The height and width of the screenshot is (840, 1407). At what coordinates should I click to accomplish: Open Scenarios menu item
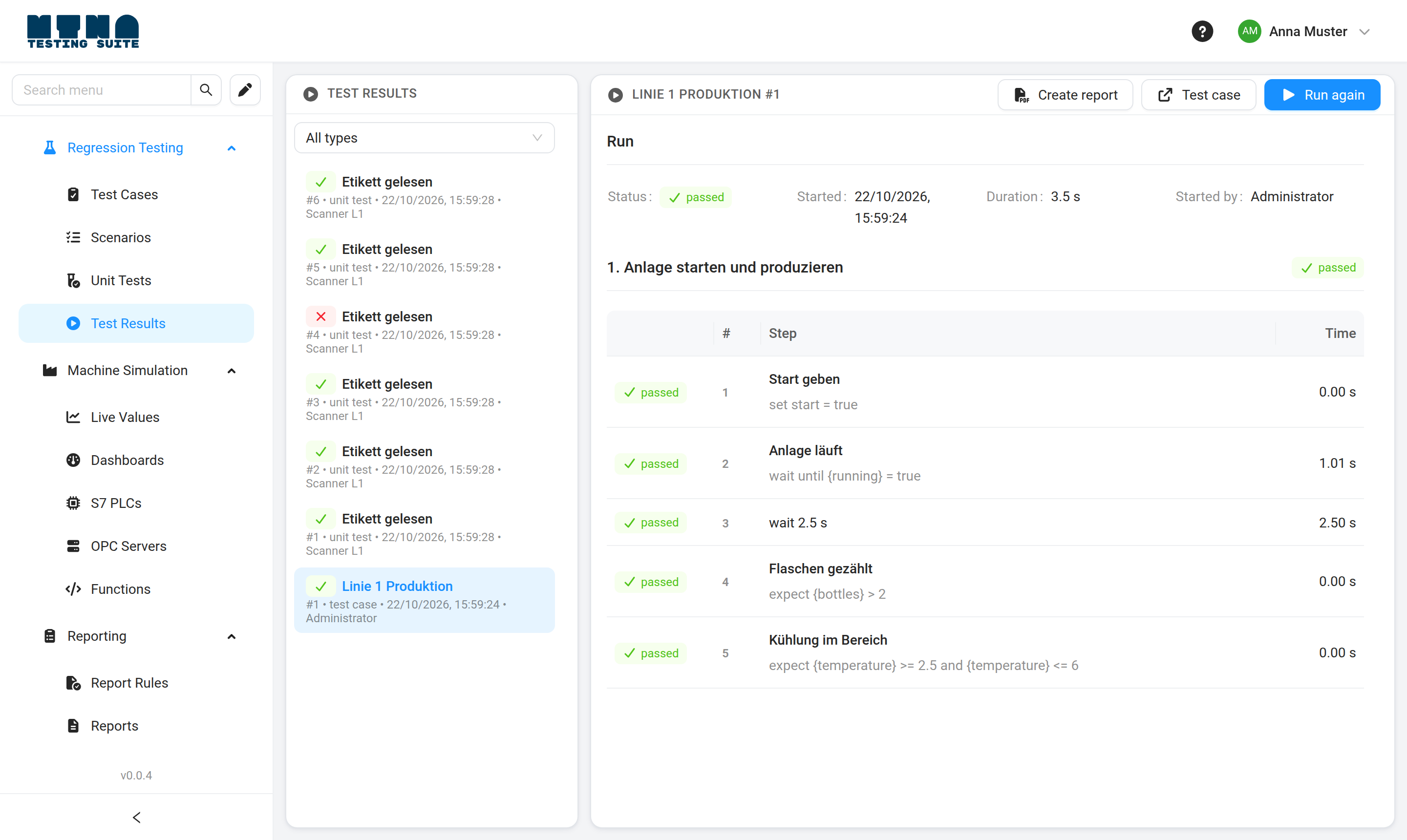coord(136,238)
